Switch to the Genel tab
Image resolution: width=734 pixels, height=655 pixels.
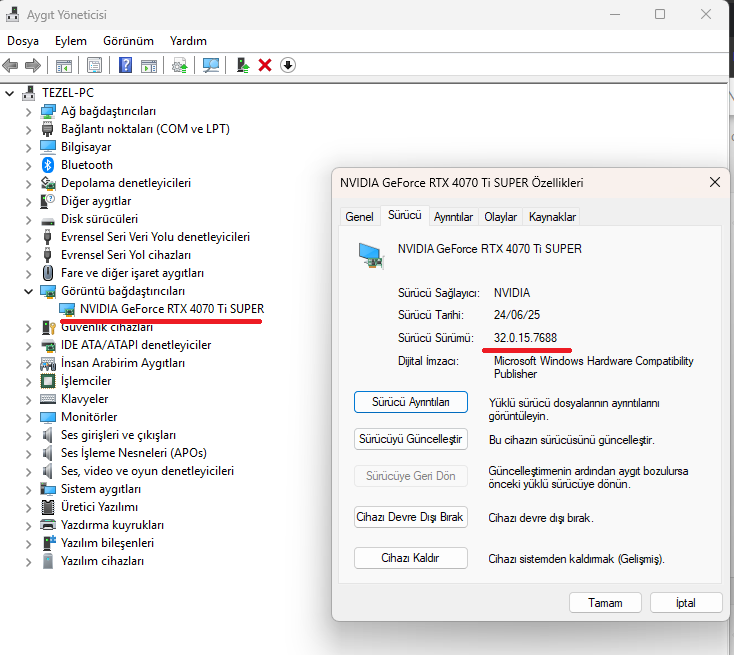(360, 217)
